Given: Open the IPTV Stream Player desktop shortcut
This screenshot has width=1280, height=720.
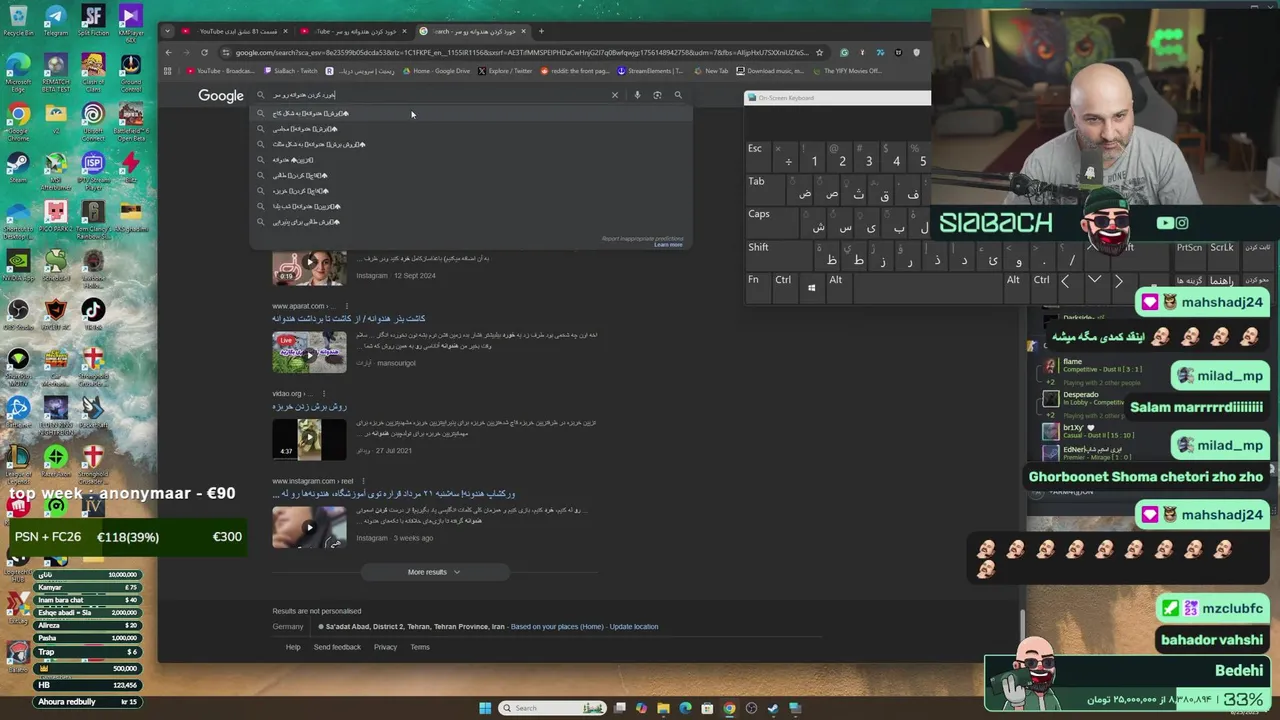Looking at the screenshot, I should point(93,170).
